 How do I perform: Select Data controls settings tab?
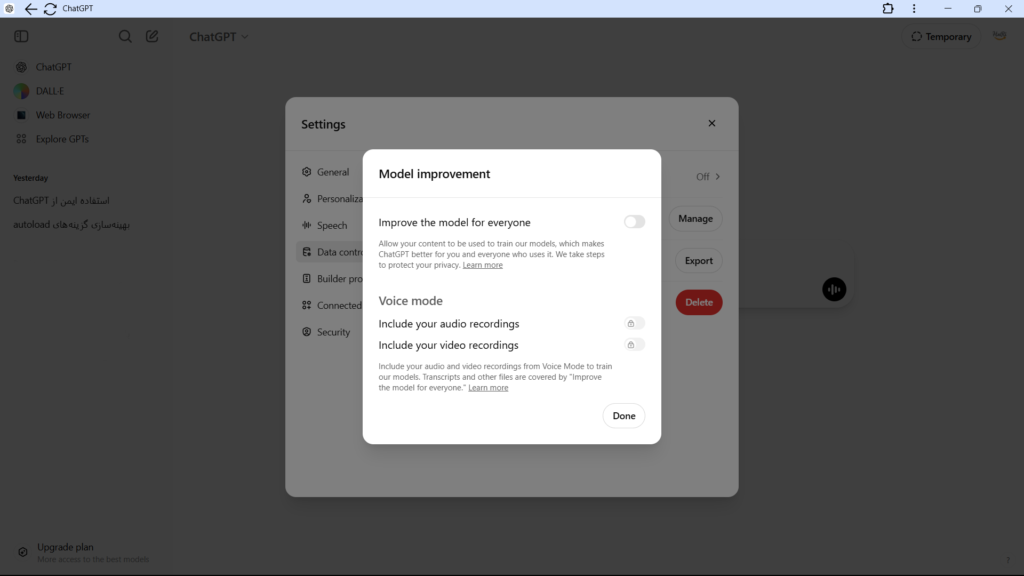coord(330,252)
